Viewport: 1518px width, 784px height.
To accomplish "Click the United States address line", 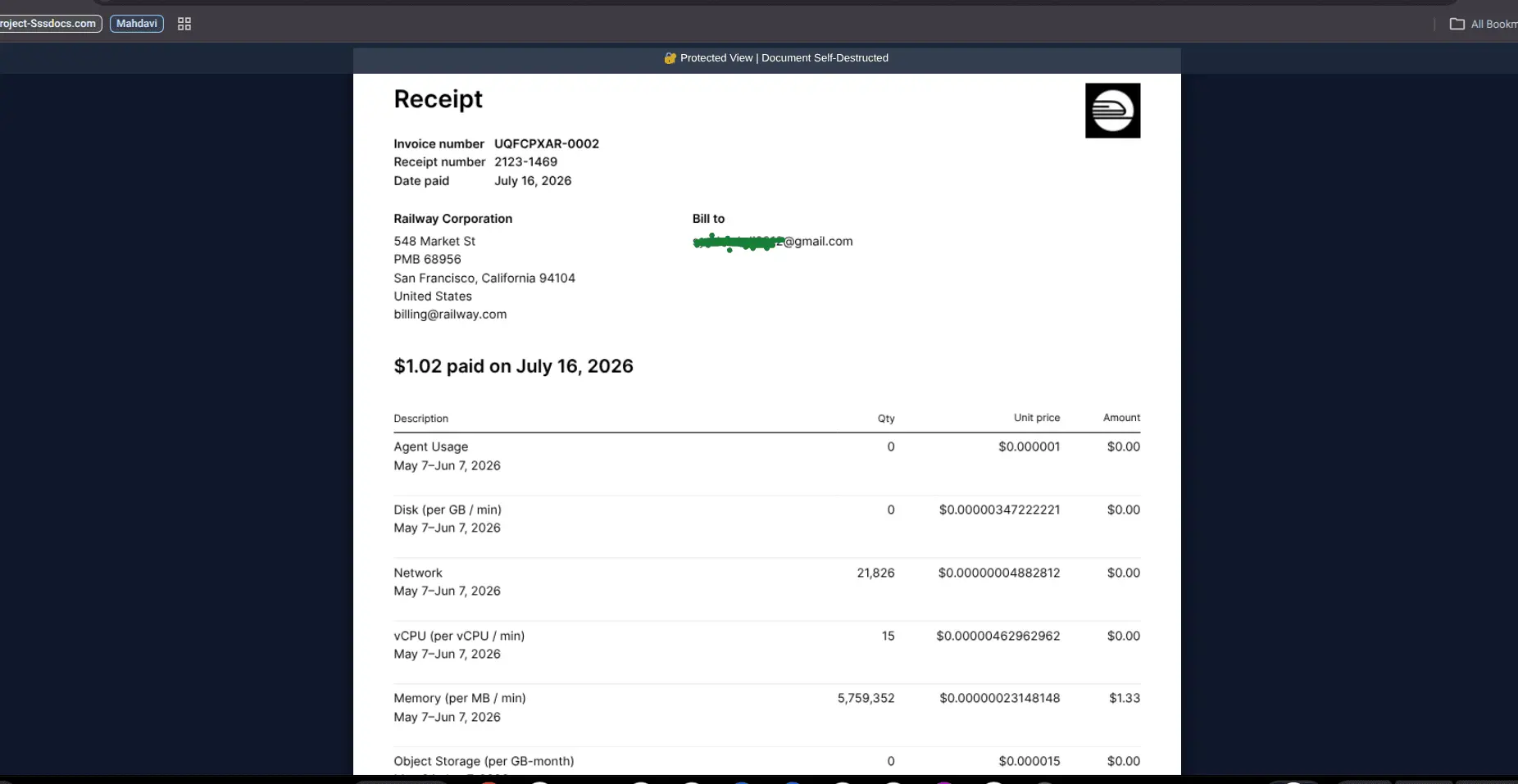I will click(x=433, y=297).
